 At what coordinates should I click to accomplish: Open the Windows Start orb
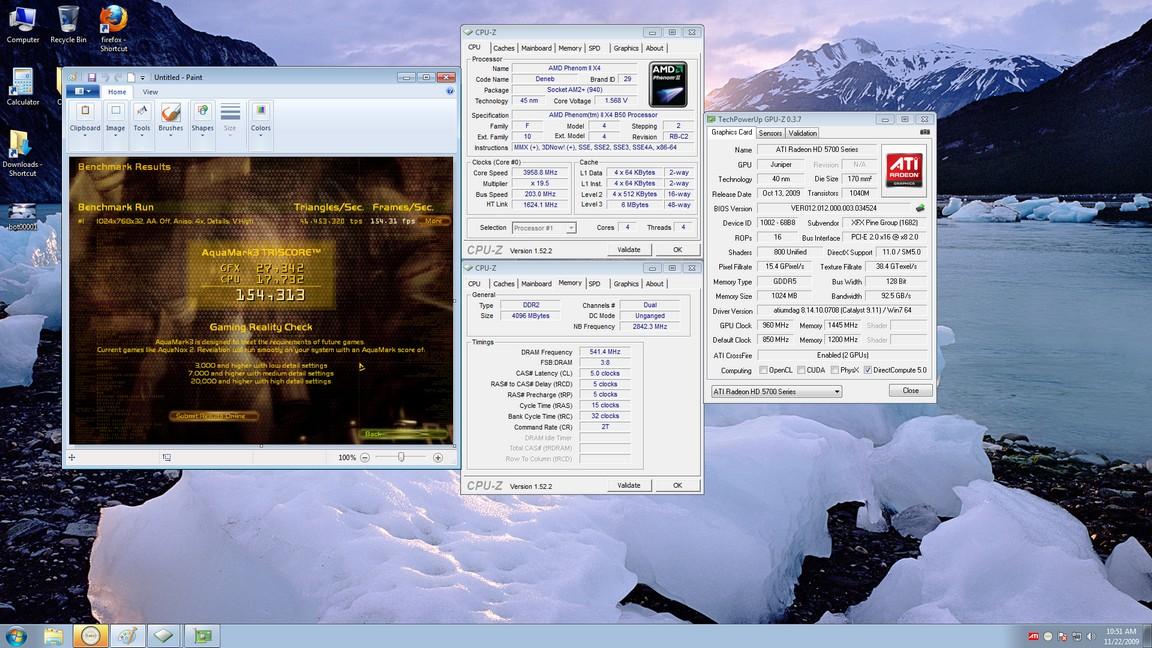click(x=15, y=636)
